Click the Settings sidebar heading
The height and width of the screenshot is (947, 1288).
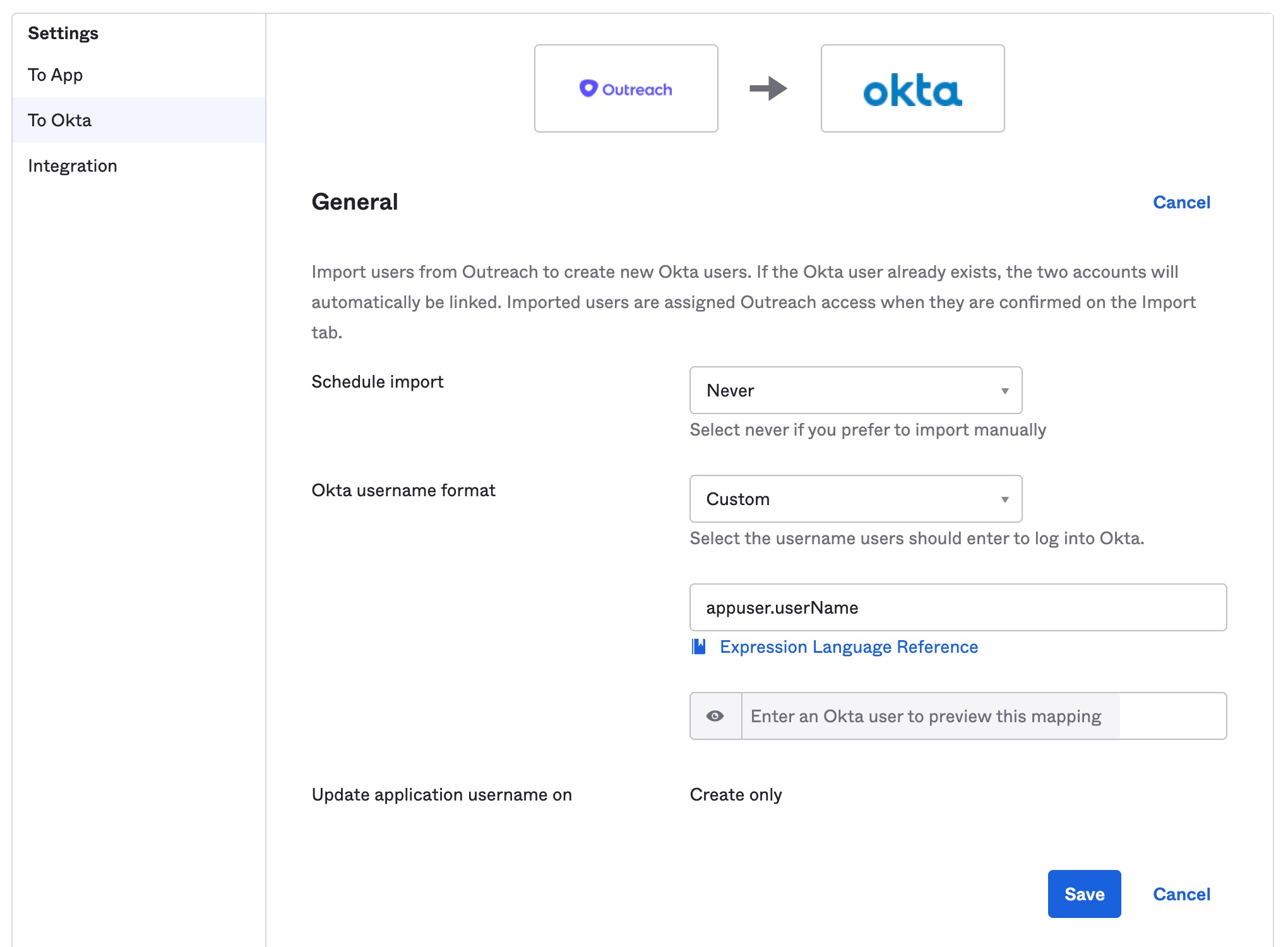click(63, 33)
